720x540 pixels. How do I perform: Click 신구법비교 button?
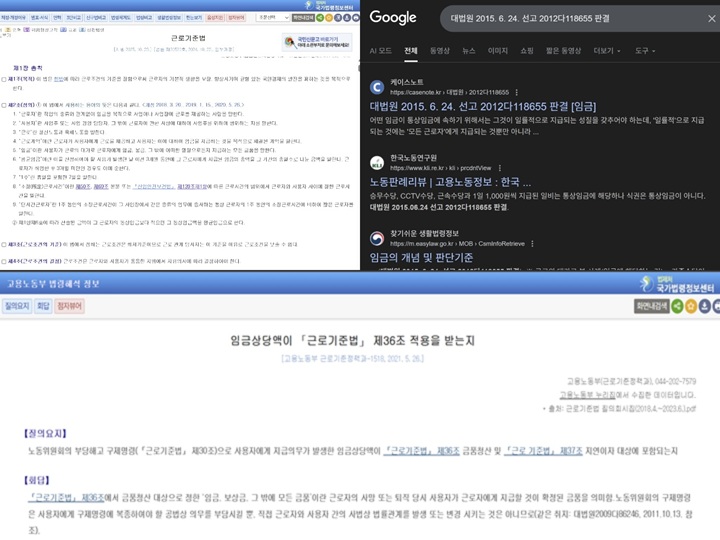click(96, 17)
